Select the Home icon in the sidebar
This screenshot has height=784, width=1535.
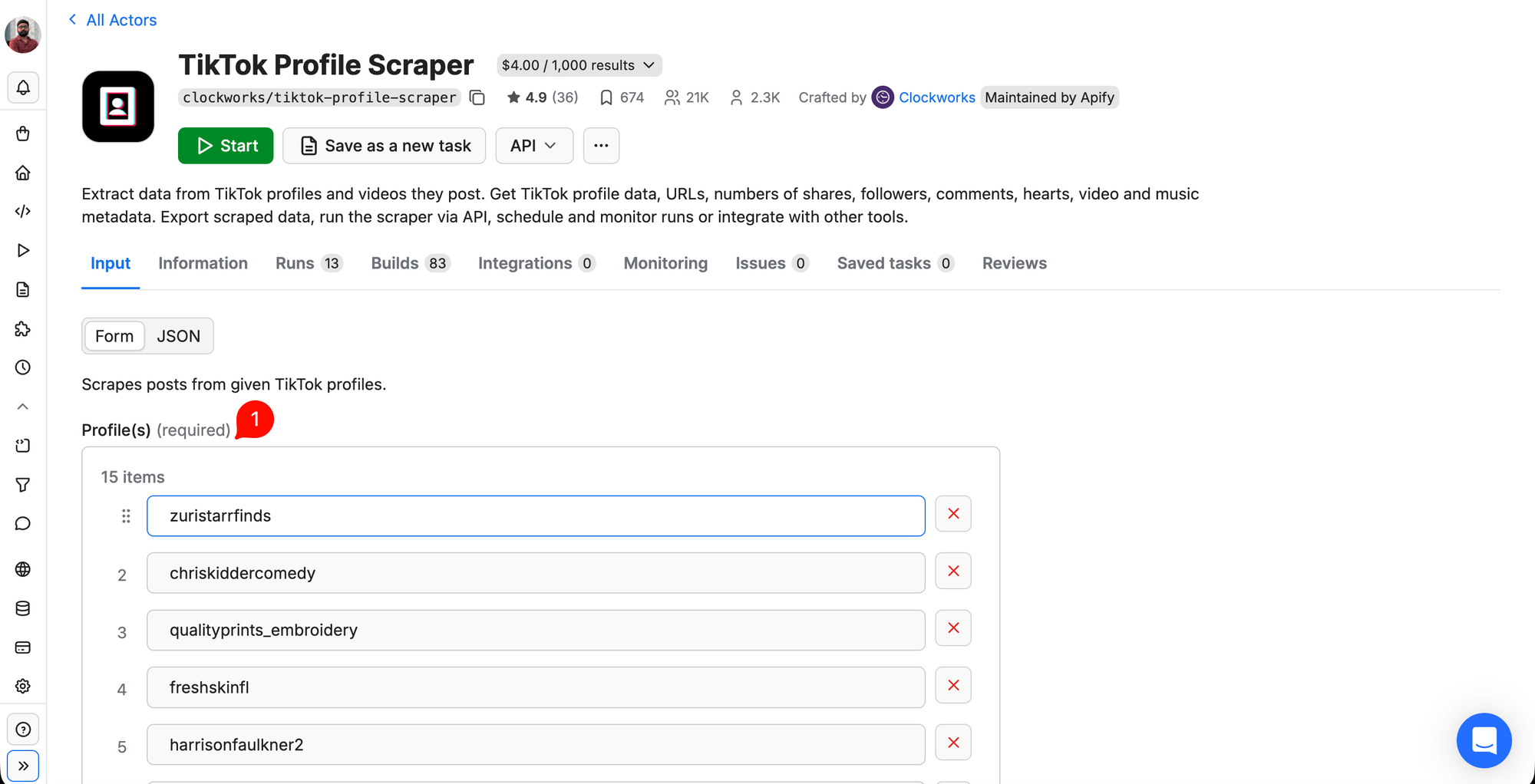23,173
